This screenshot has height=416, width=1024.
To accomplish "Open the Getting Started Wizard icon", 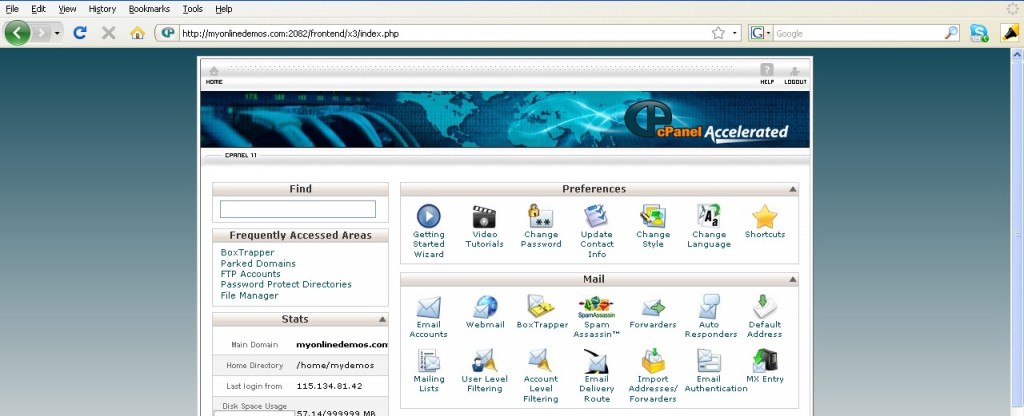I will coord(428,216).
